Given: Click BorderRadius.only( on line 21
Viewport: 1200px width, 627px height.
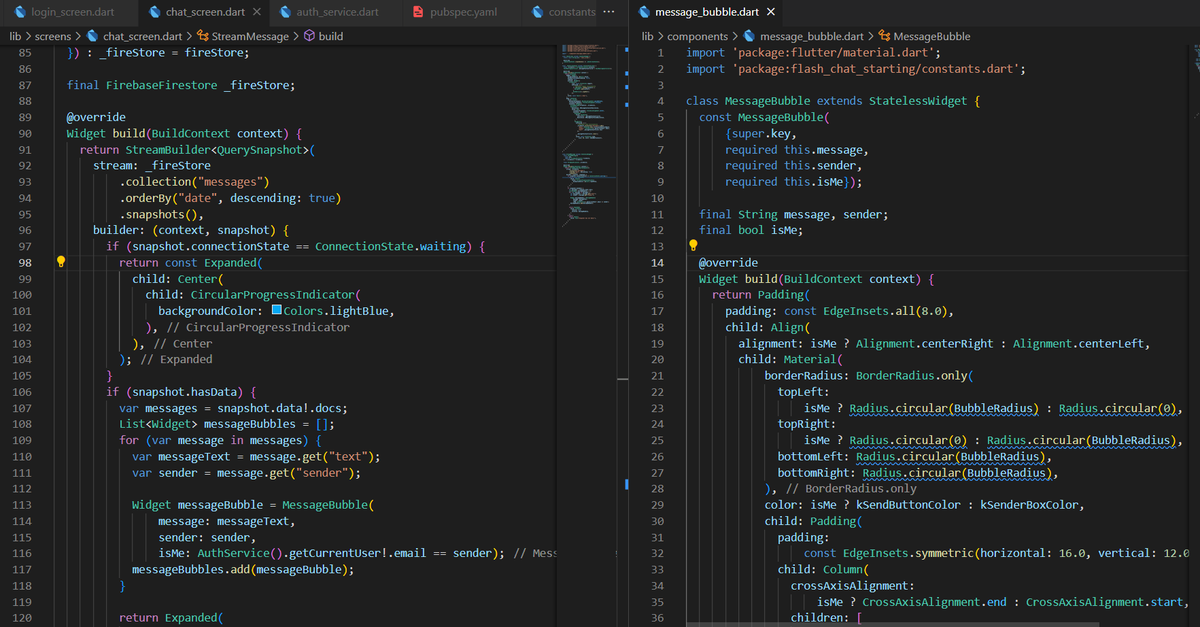Looking at the screenshot, I should pyautogui.click(x=914, y=375).
